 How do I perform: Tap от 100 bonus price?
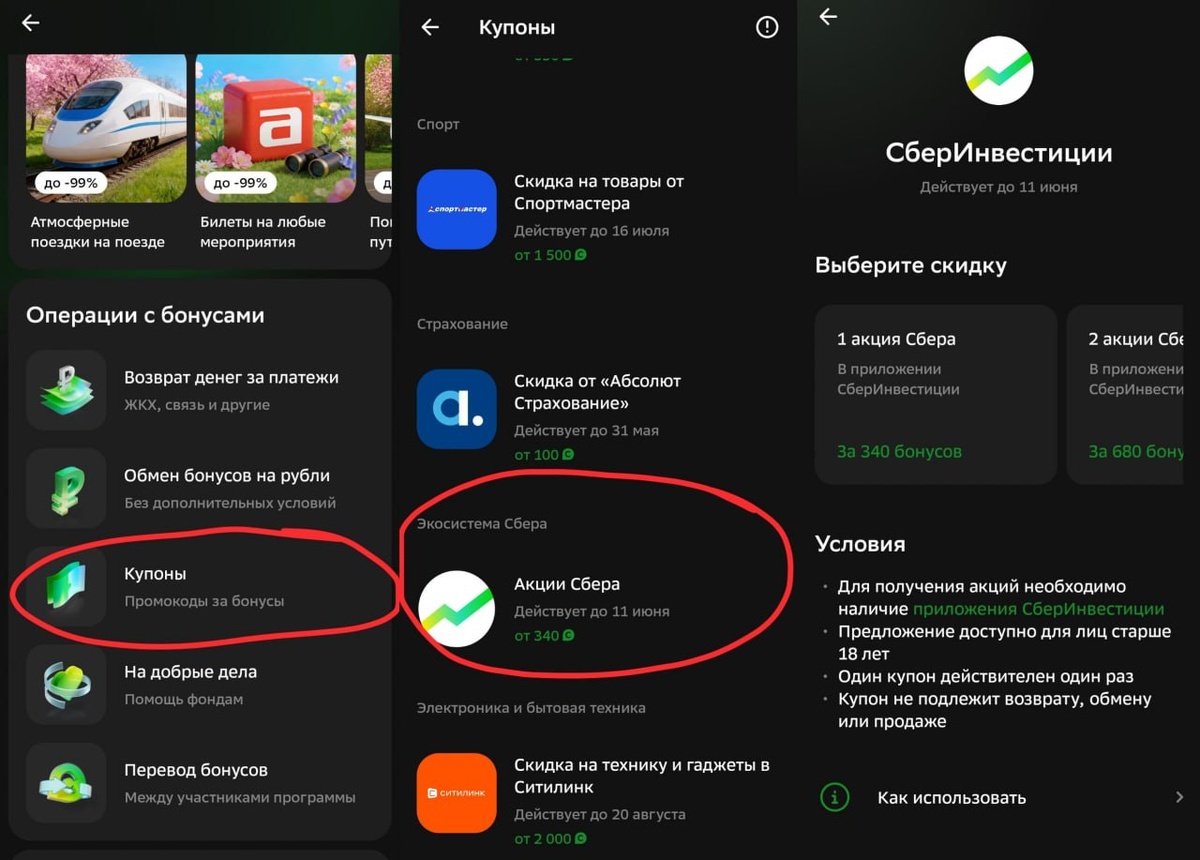click(544, 455)
